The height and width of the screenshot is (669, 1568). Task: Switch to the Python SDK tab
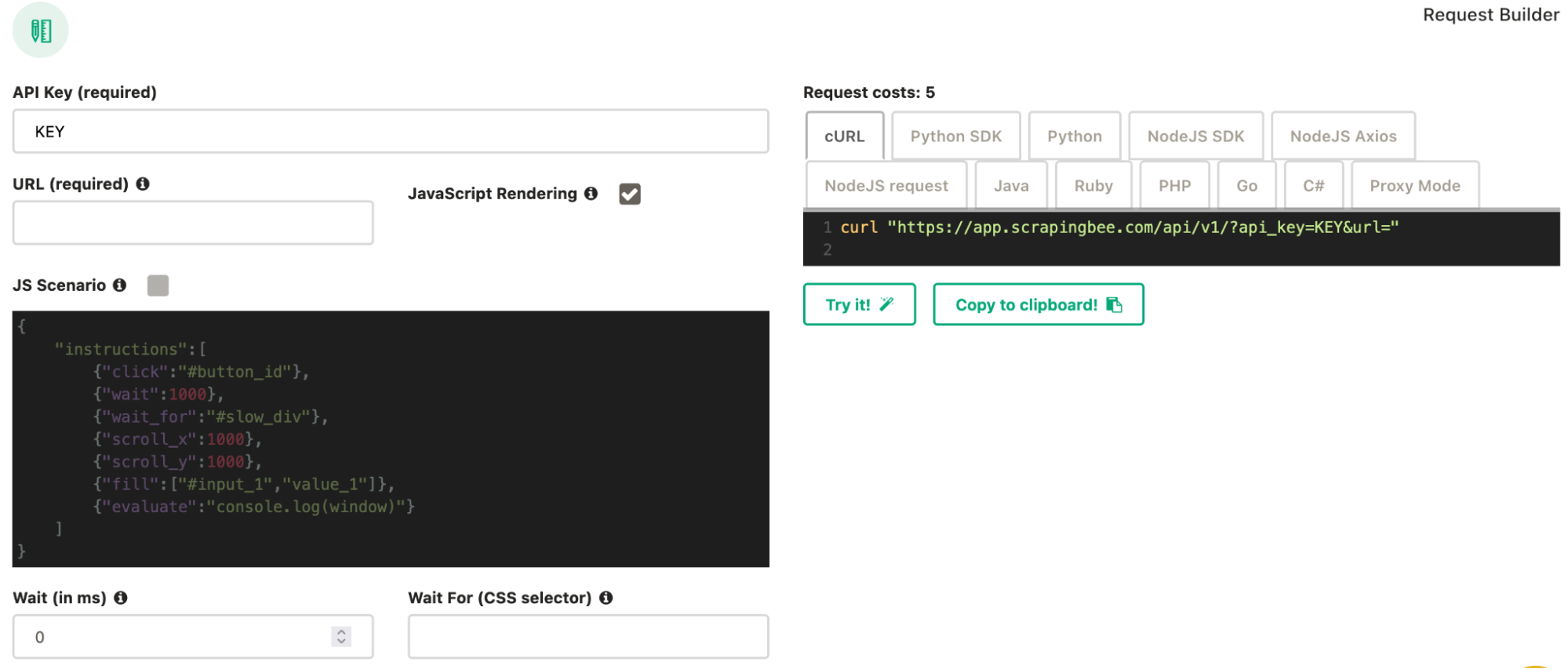point(955,136)
